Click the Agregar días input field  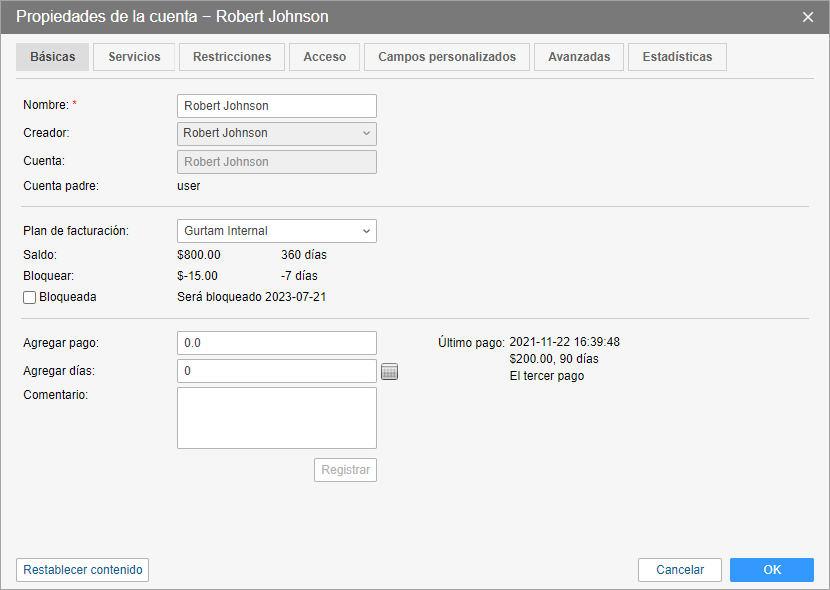[276, 371]
